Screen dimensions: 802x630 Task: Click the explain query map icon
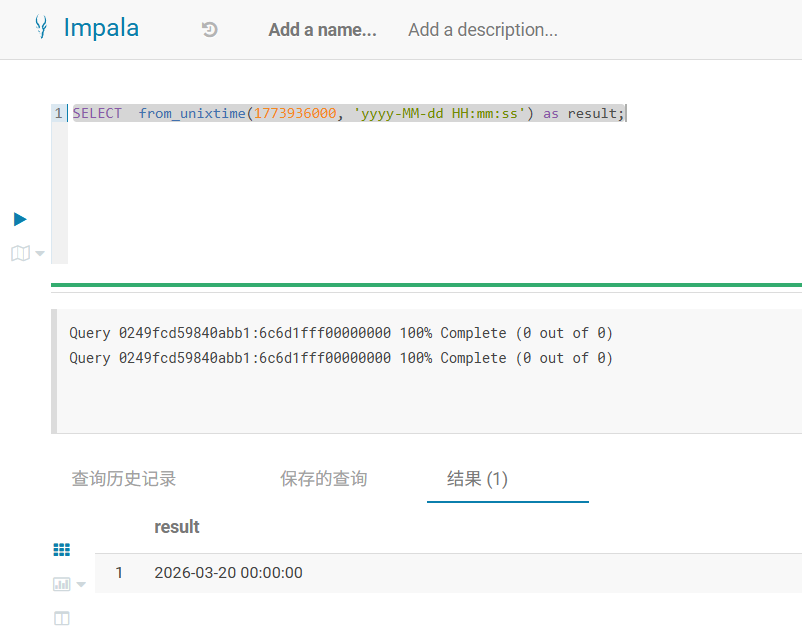pyautogui.click(x=20, y=254)
